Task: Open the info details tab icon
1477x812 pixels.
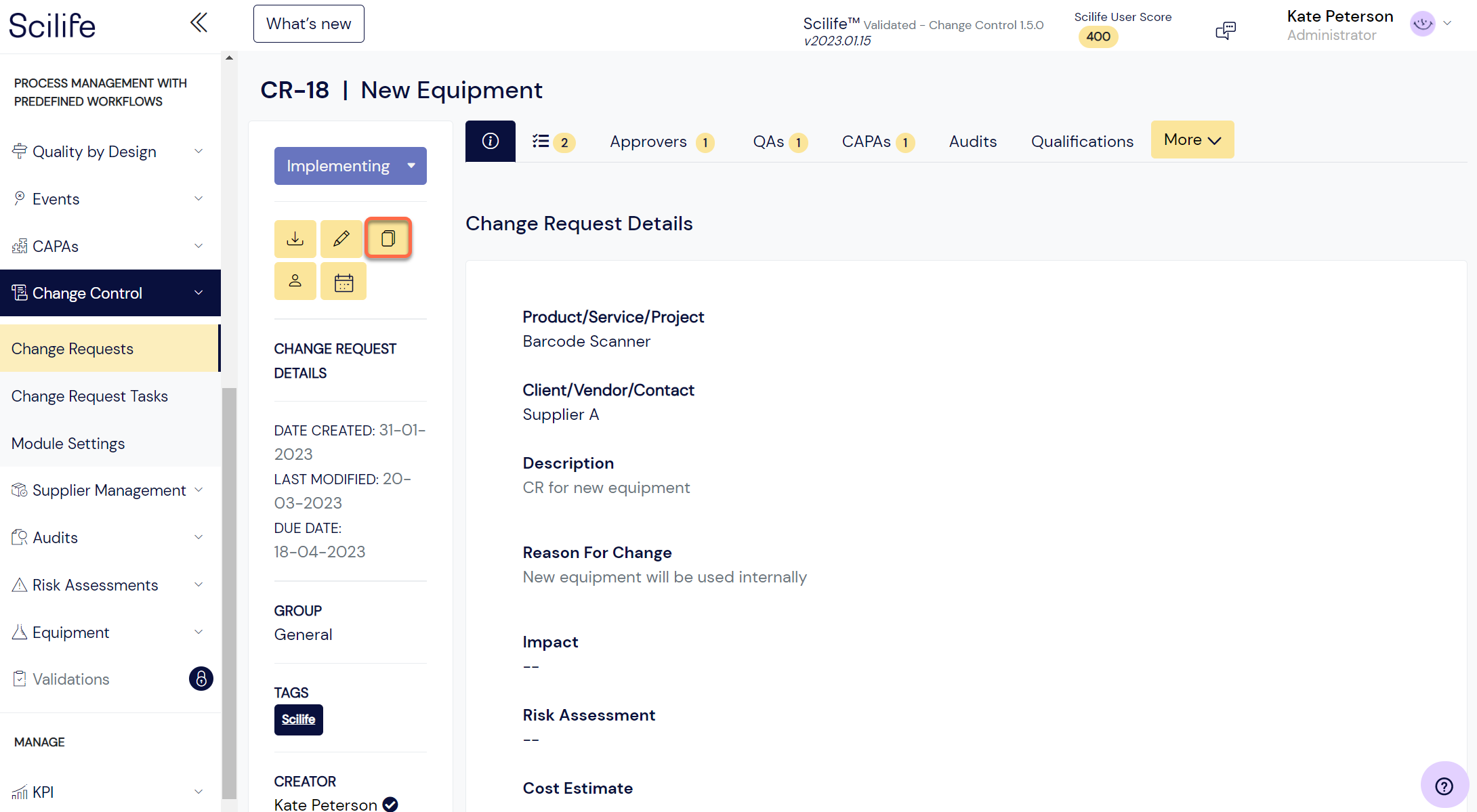Action: click(x=491, y=141)
